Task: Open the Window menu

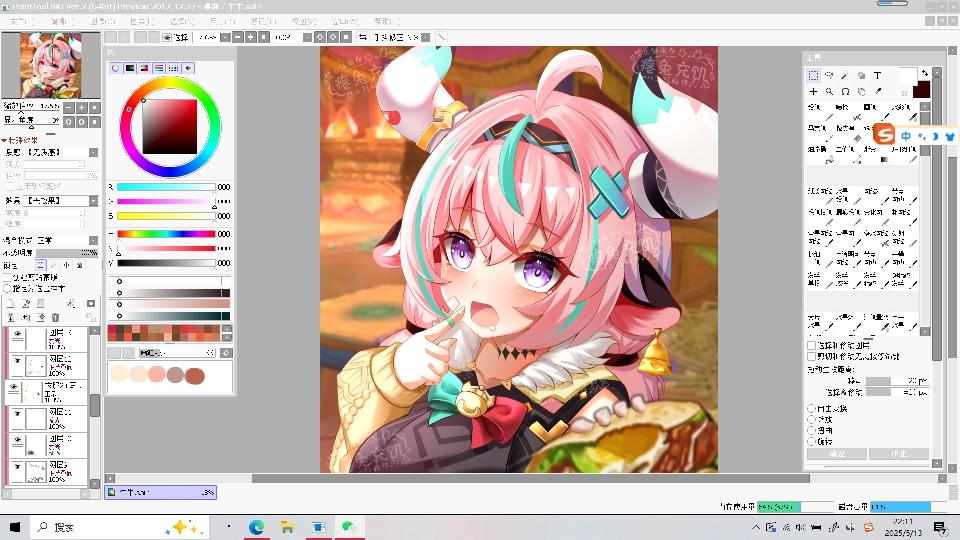Action: pos(343,21)
